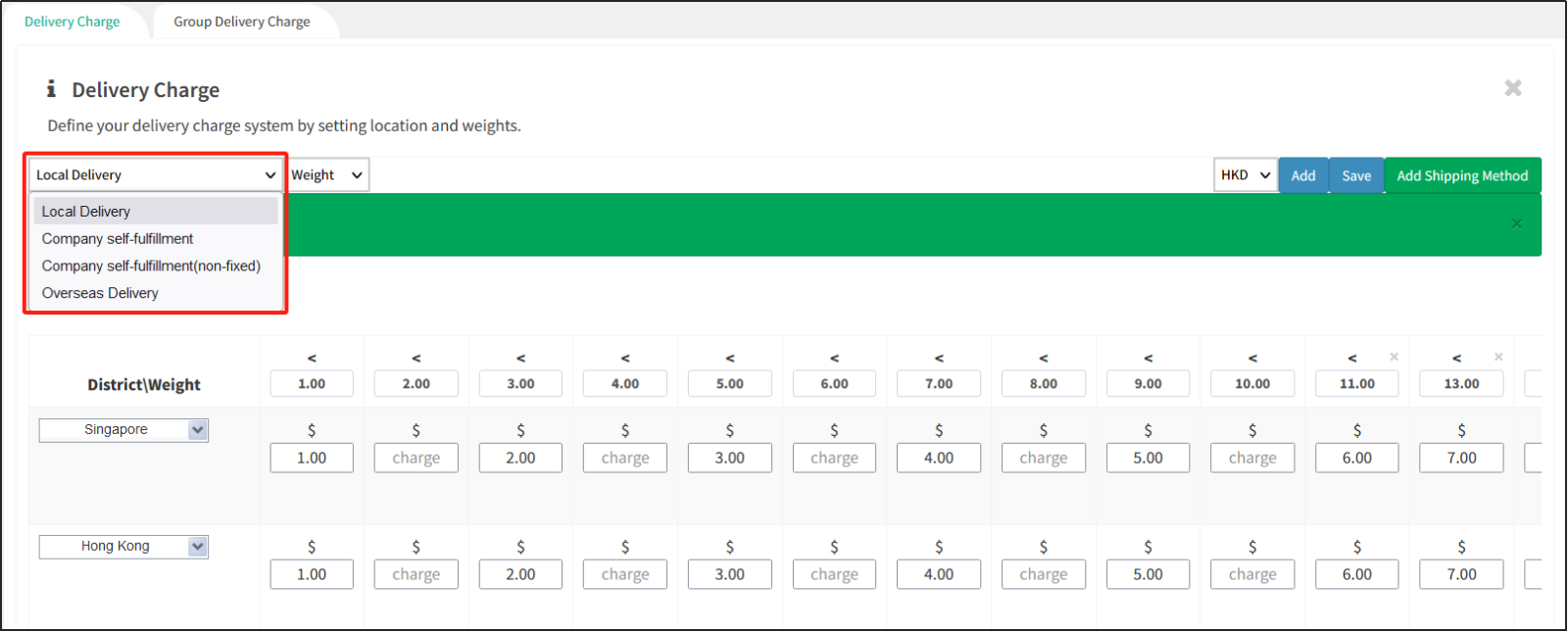This screenshot has height=632, width=1568.
Task: Click the blue Add button
Action: tap(1302, 175)
